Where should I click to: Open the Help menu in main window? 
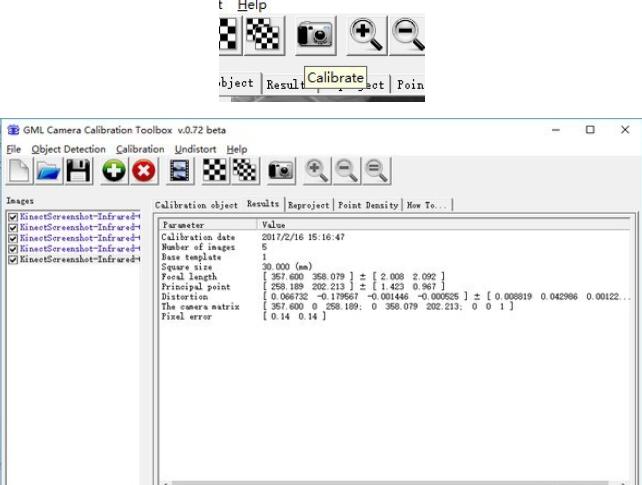click(237, 149)
